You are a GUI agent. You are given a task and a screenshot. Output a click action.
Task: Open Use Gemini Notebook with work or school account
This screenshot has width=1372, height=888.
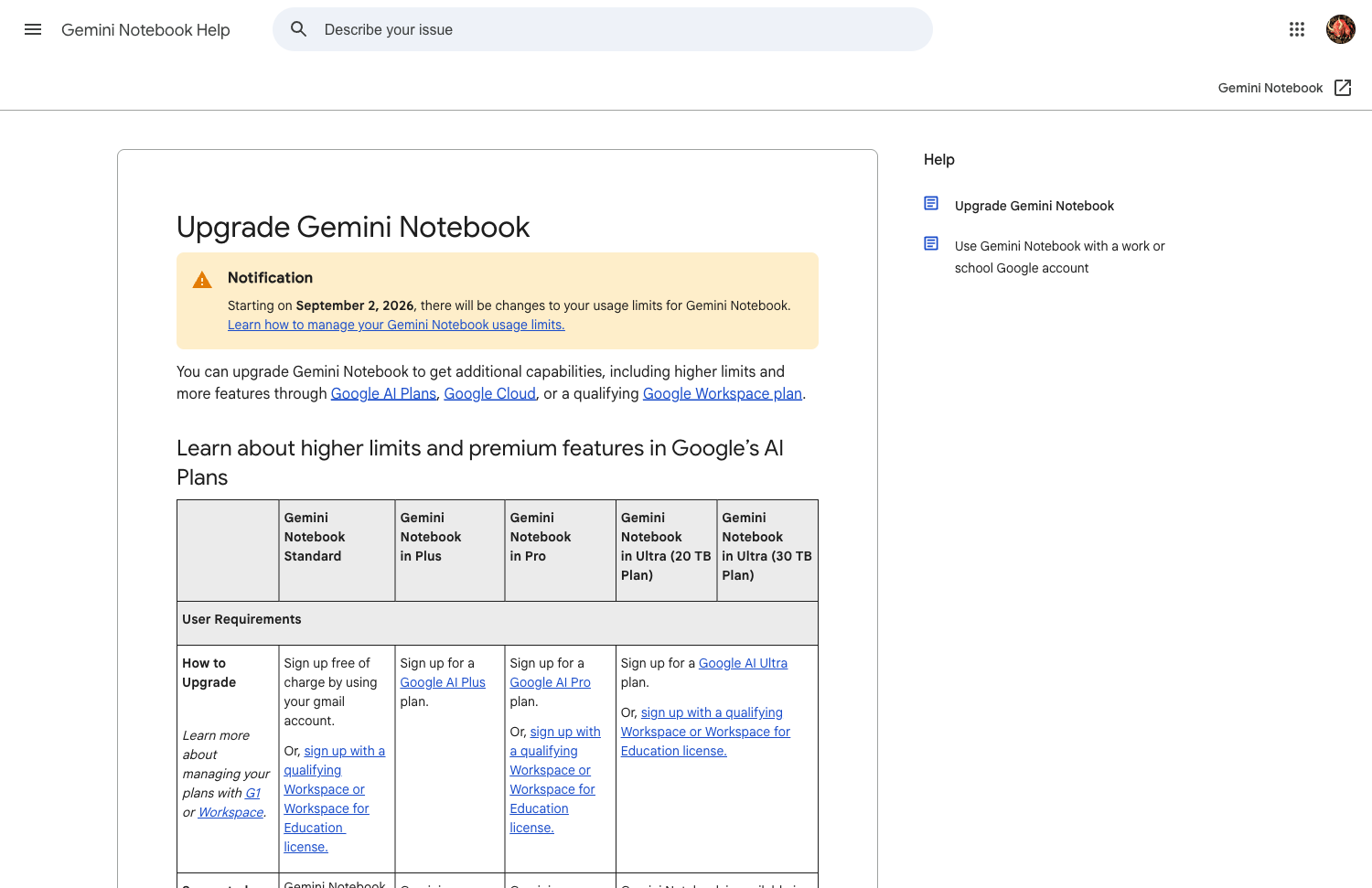tap(1059, 257)
